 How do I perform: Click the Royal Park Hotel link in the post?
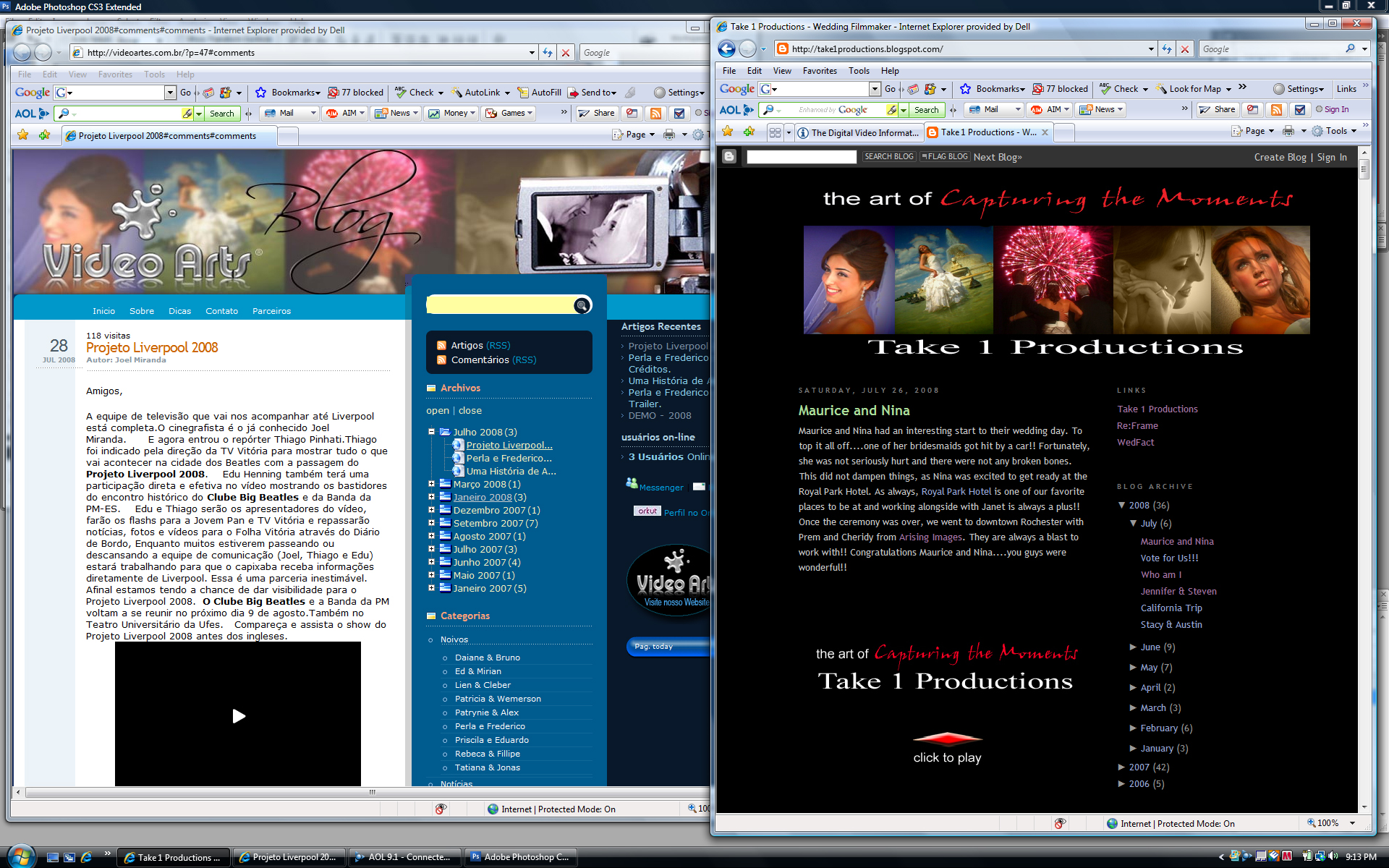click(956, 492)
